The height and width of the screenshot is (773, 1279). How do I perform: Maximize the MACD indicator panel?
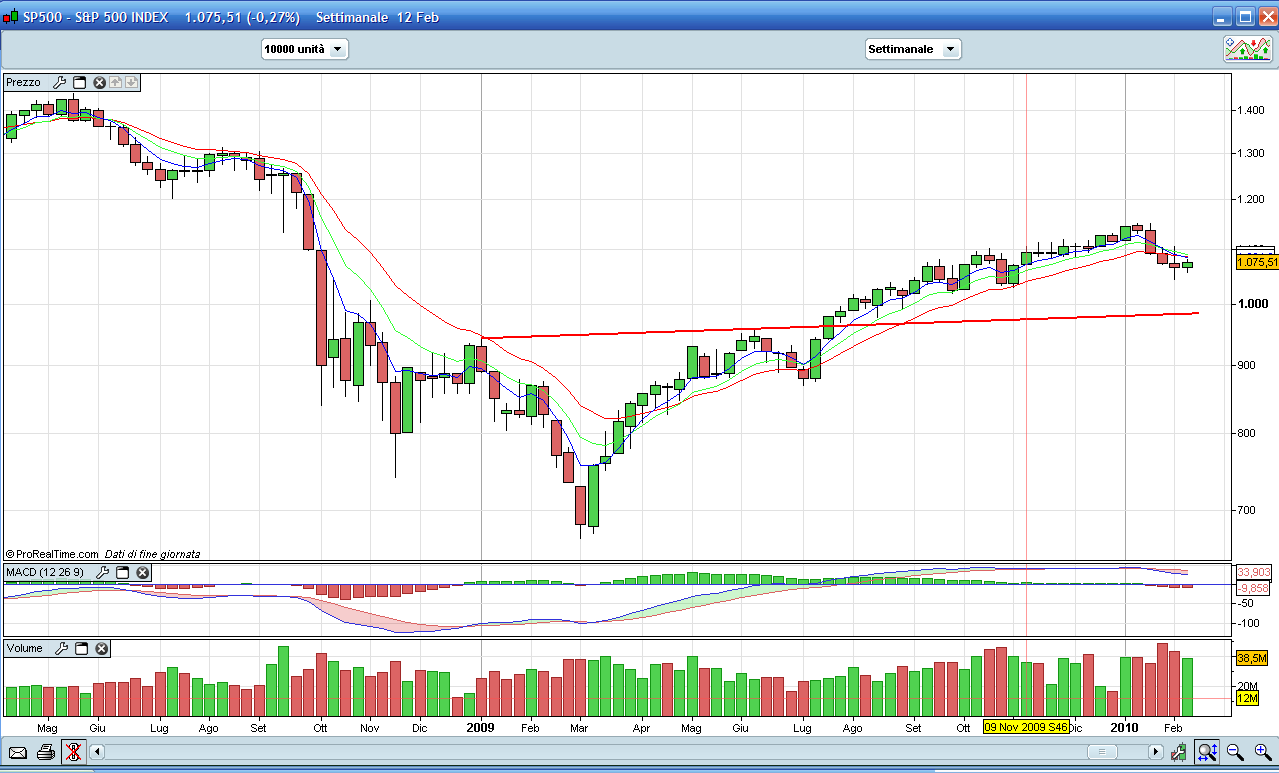(123, 572)
